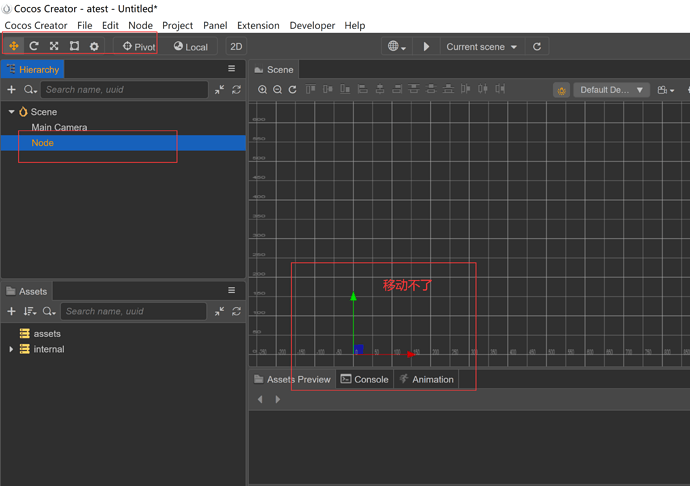Viewport: 690px width, 486px height.
Task: Refresh the Assets panel
Action: pyautogui.click(x=236, y=311)
